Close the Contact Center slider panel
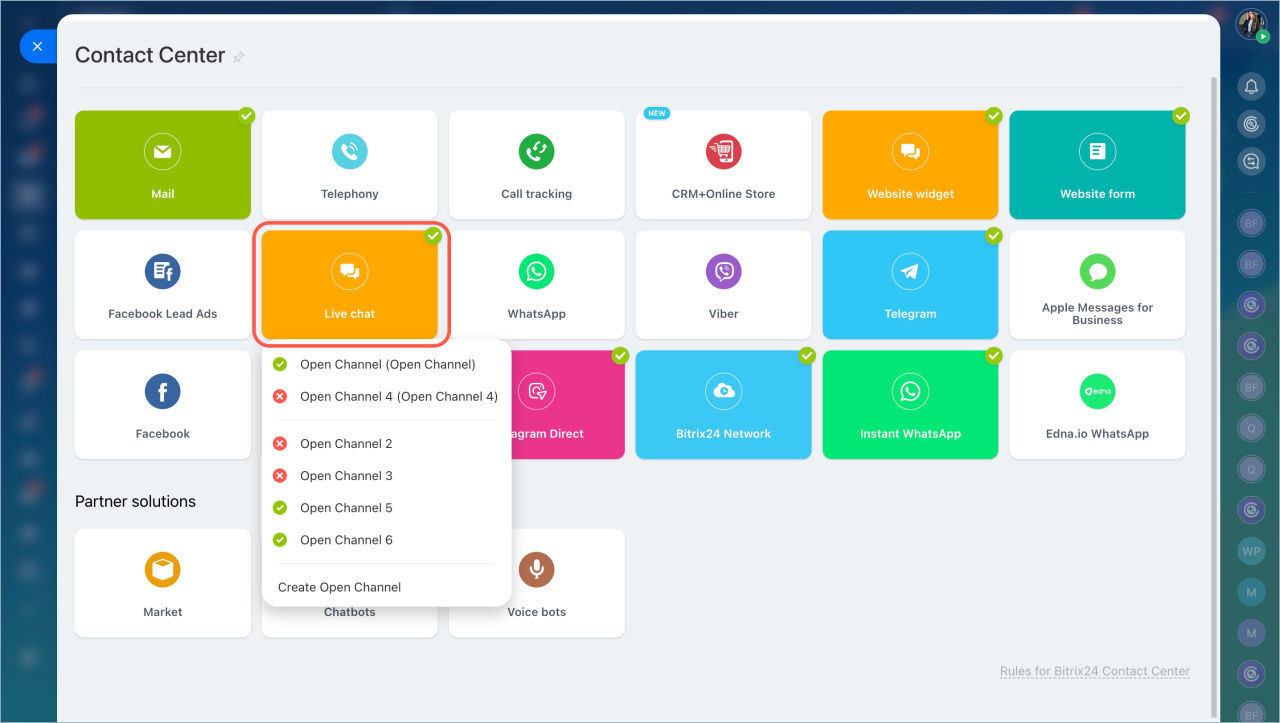Image resolution: width=1280 pixels, height=723 pixels. (37, 46)
